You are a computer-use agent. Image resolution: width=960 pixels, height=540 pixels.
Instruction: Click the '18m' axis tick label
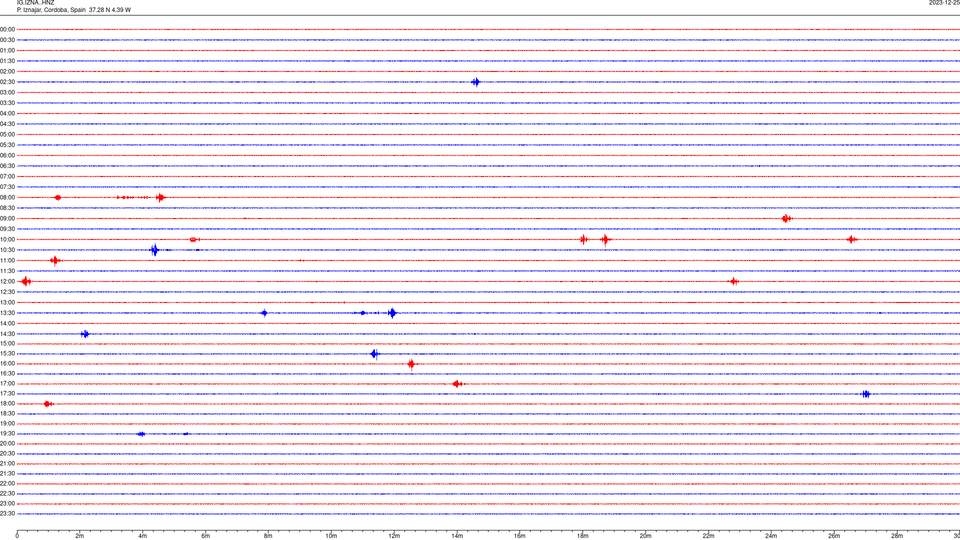click(x=583, y=536)
